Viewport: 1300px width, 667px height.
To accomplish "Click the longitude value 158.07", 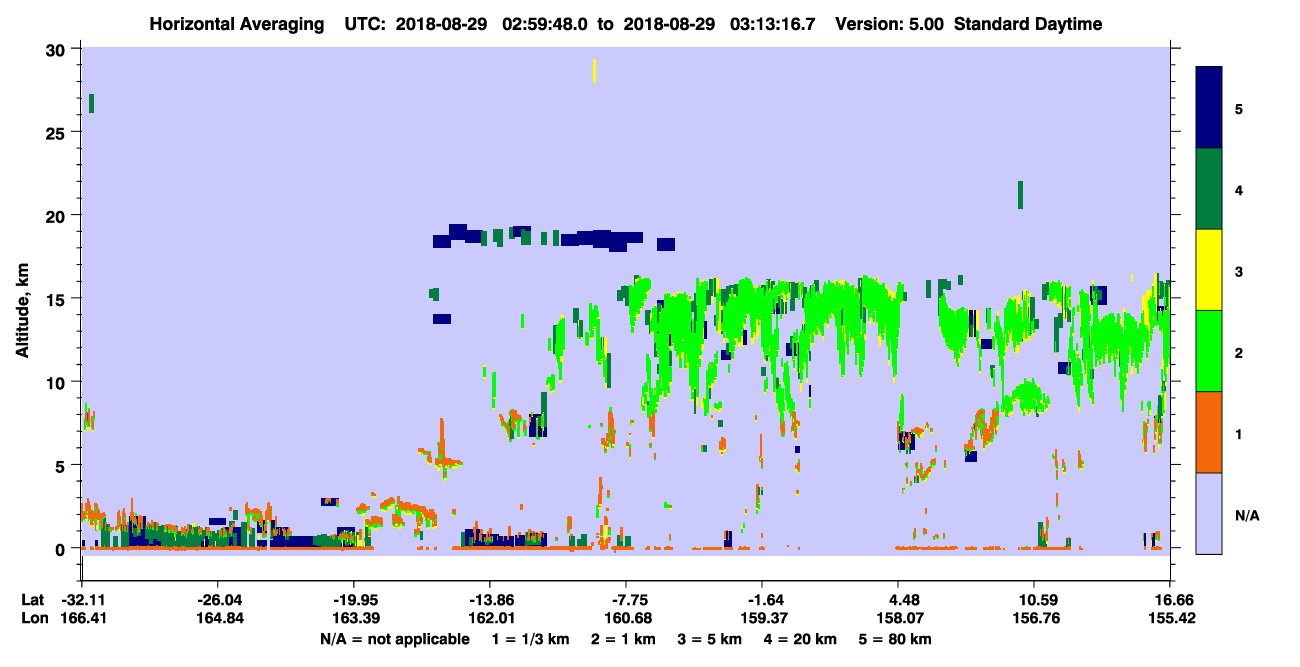I will [898, 618].
